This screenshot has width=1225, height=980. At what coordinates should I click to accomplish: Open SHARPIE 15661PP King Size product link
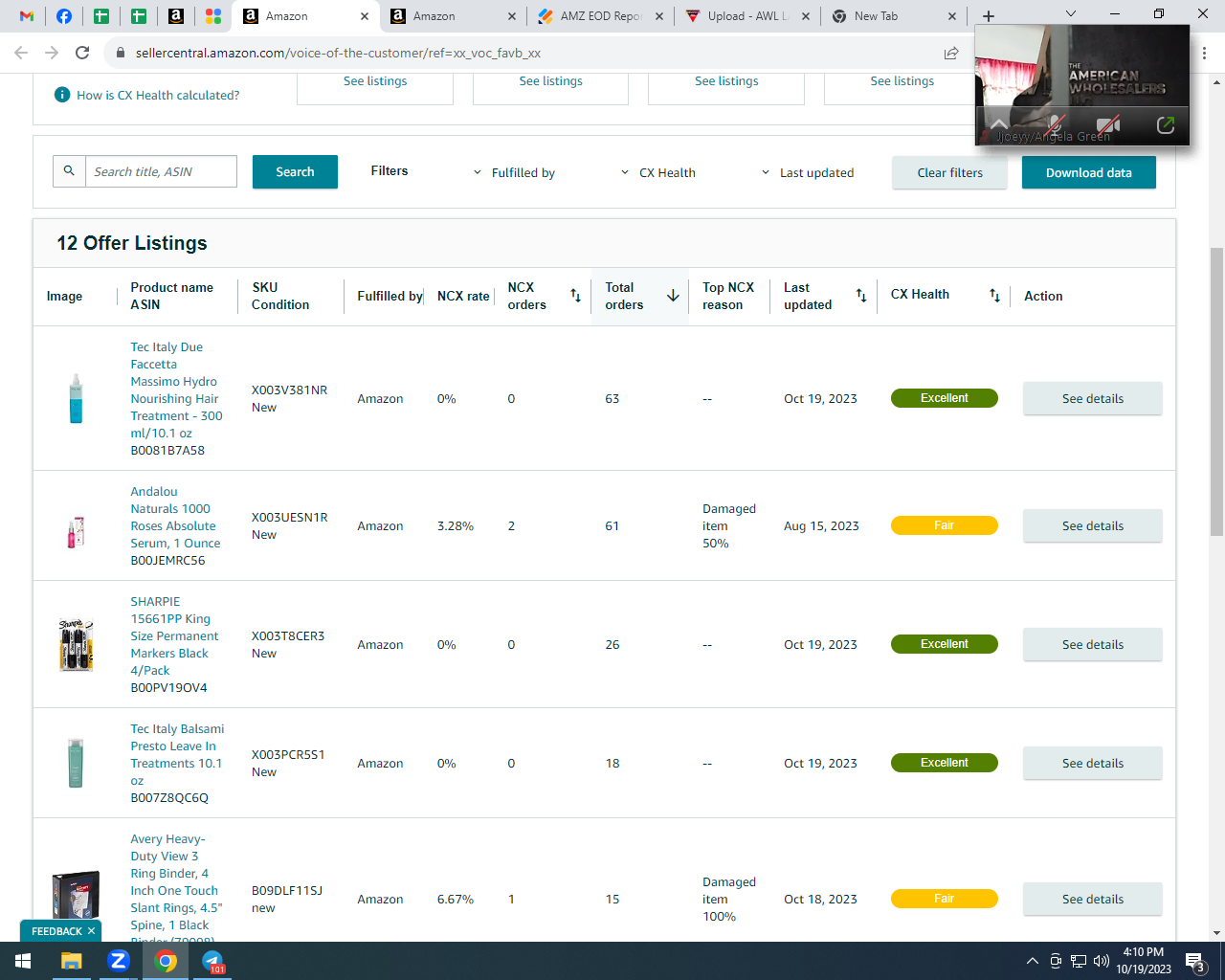click(174, 635)
